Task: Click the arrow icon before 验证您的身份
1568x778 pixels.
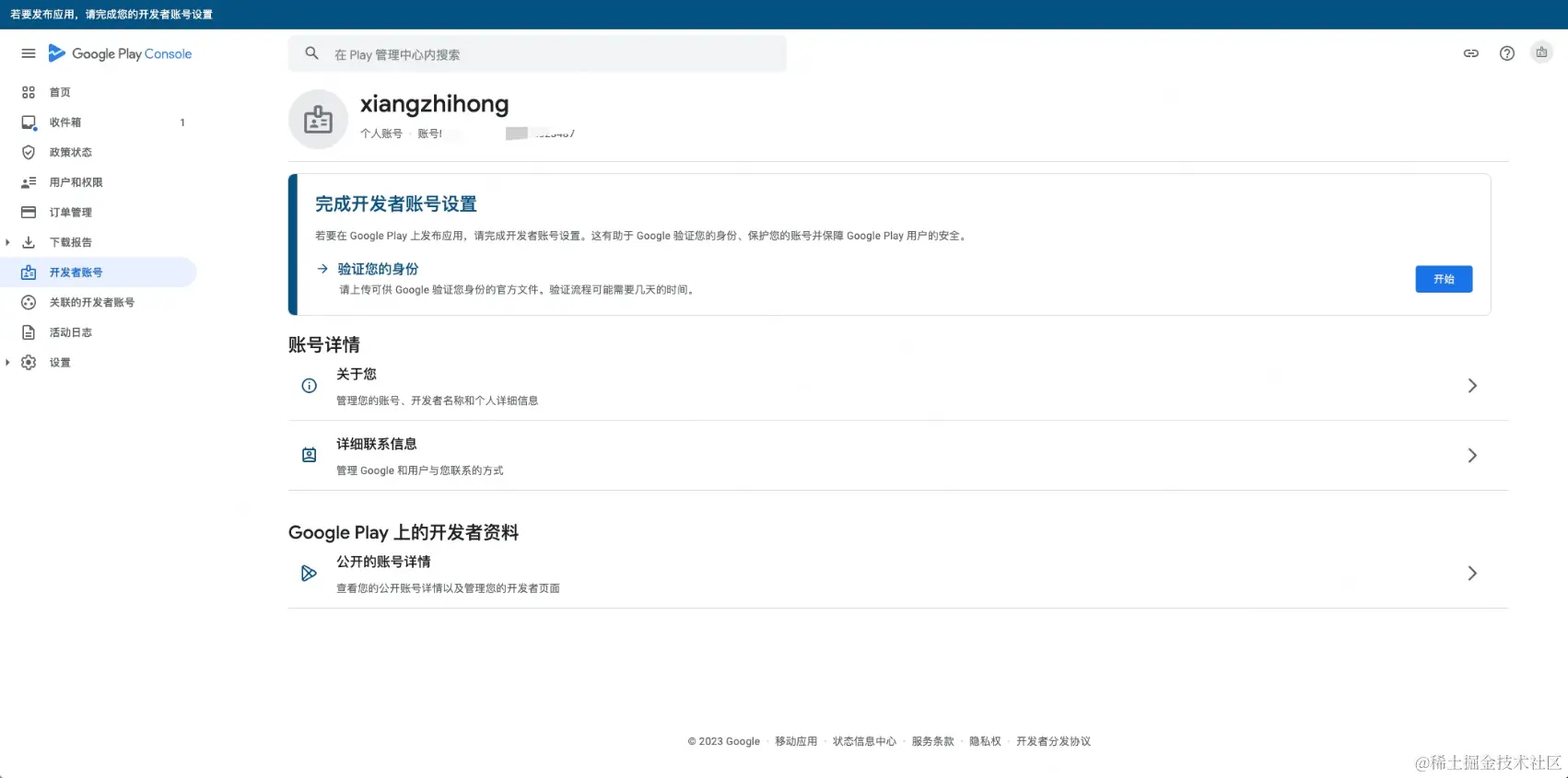Action: pos(322,269)
